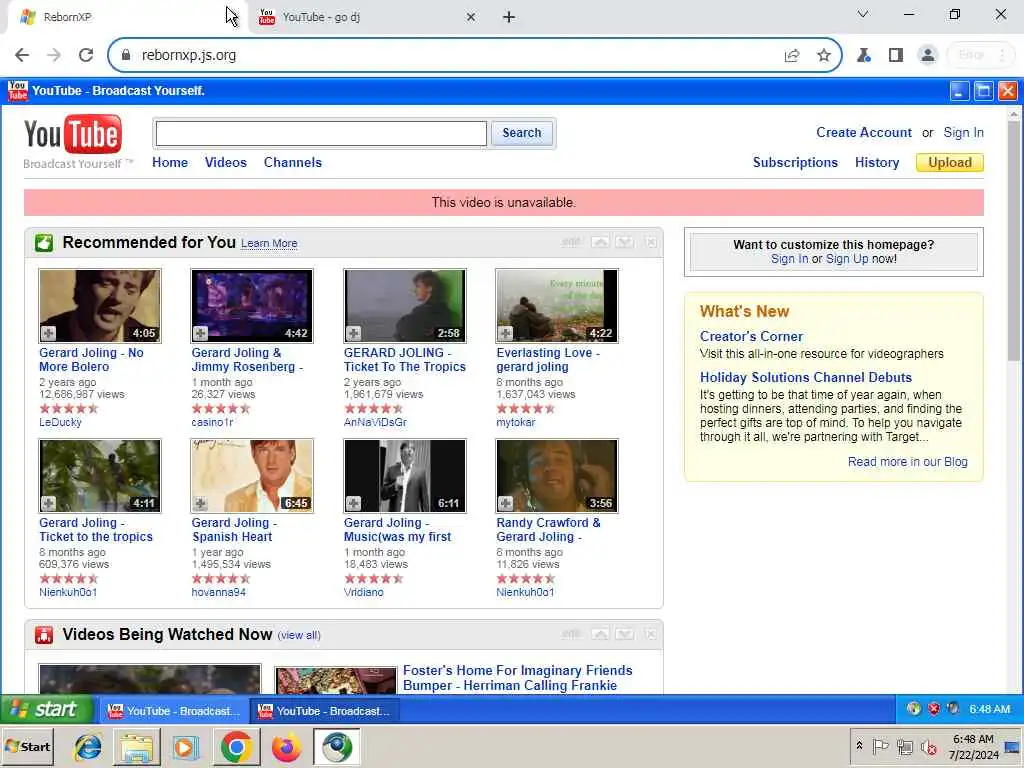Open Internet Explorer from the taskbar
This screenshot has width=1024, height=768.
(x=87, y=746)
